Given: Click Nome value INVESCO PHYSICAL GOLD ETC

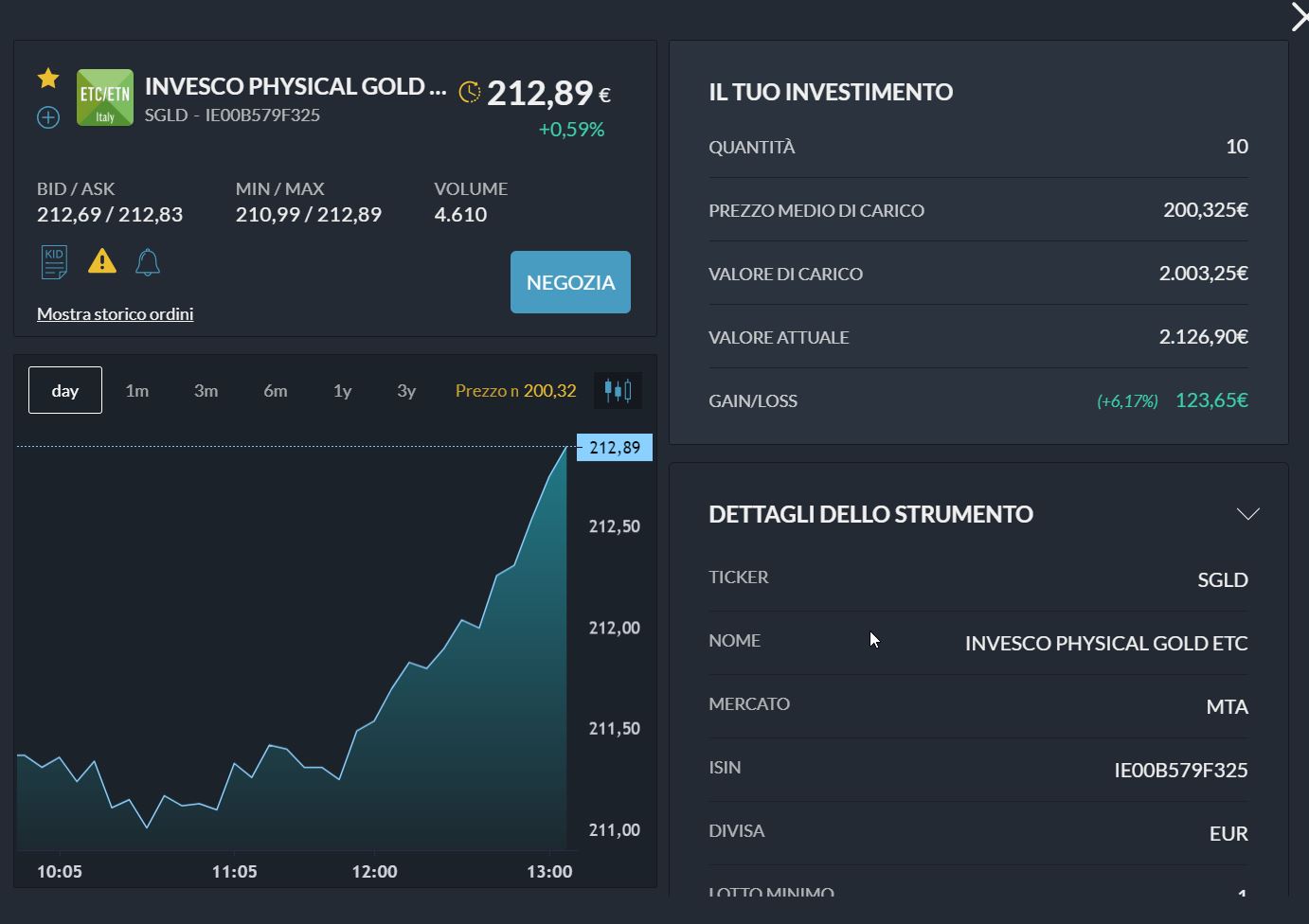Looking at the screenshot, I should (1105, 643).
